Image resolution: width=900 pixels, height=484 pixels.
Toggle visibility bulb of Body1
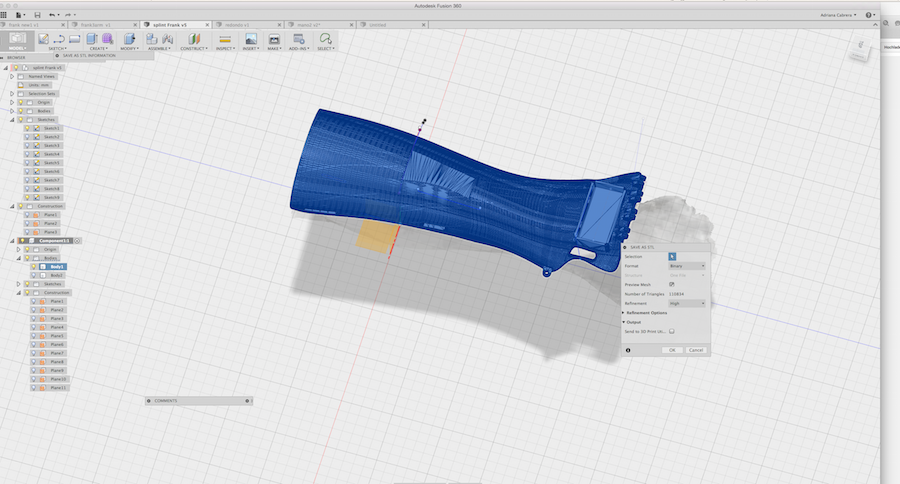[x=34, y=266]
